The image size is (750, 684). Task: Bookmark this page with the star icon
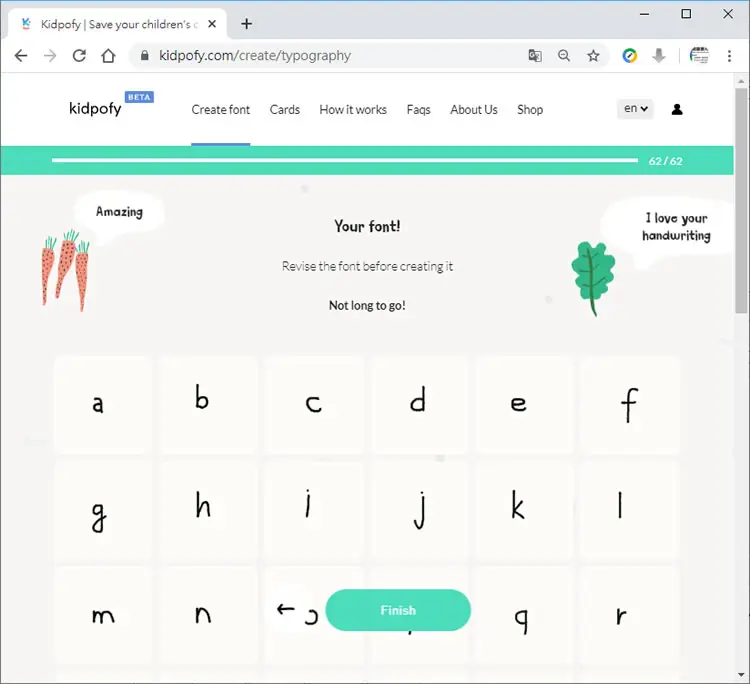[x=593, y=56]
